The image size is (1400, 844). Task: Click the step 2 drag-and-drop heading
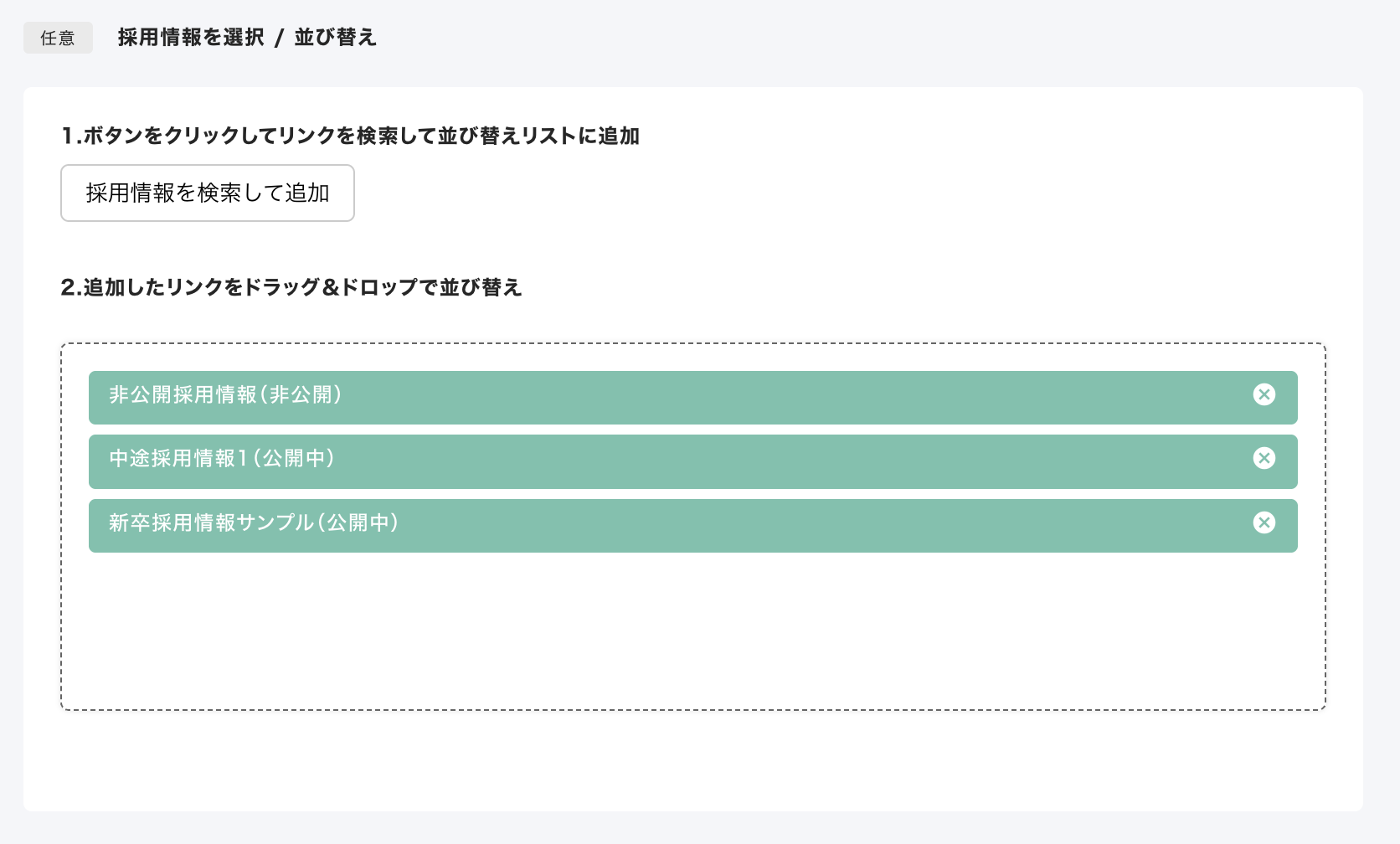click(291, 287)
